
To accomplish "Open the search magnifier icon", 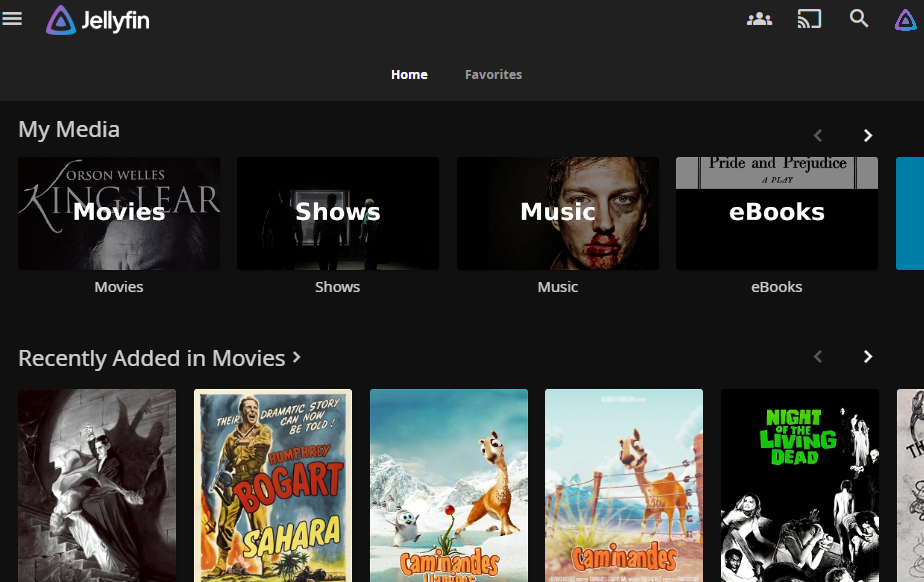I will pos(859,19).
